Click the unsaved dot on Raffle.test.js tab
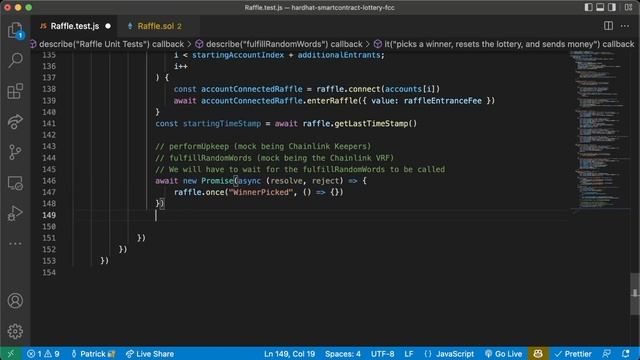Screen dimensions: 640x360 click(x=108, y=26)
